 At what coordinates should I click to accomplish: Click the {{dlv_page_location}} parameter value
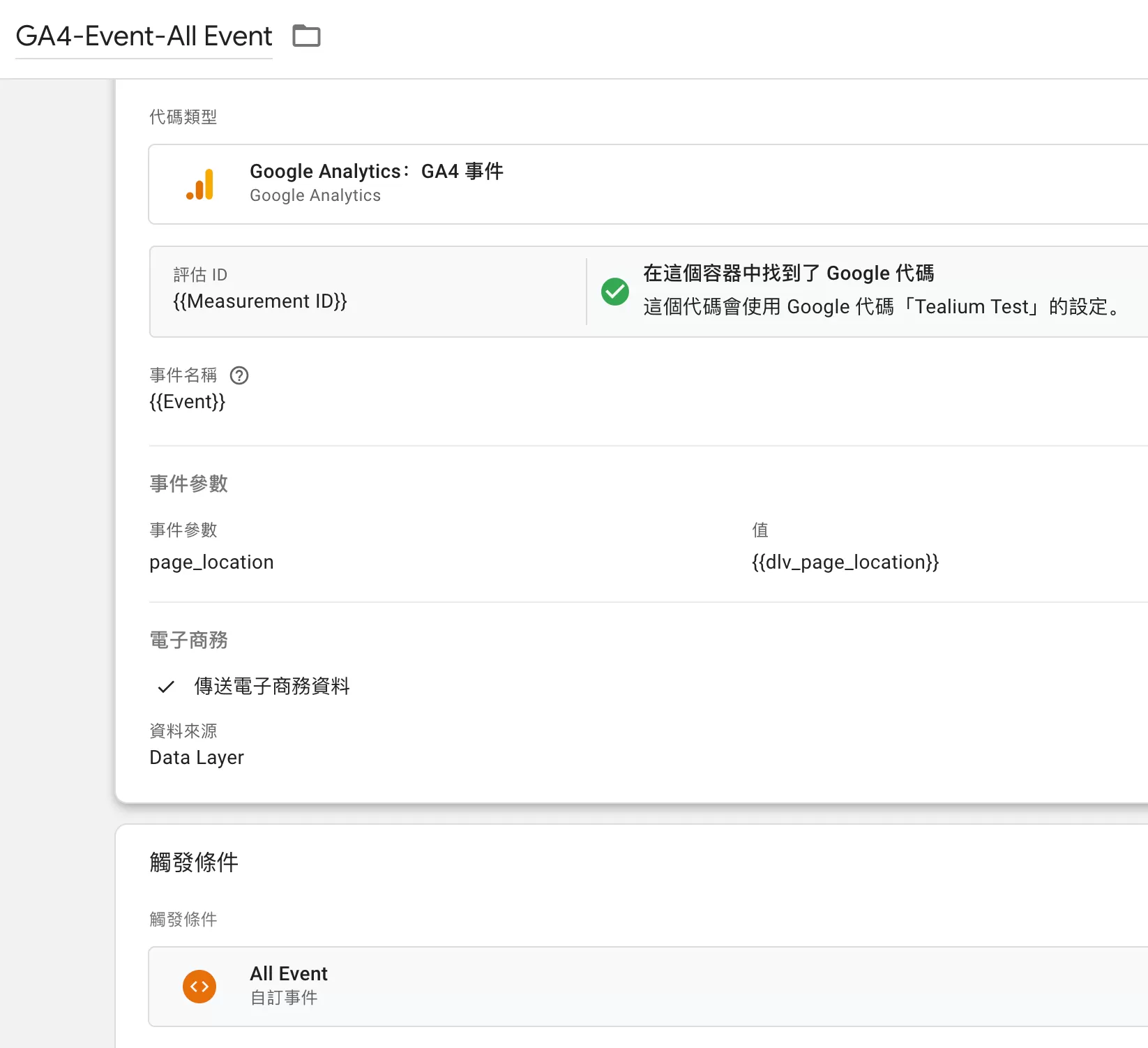tap(845, 562)
